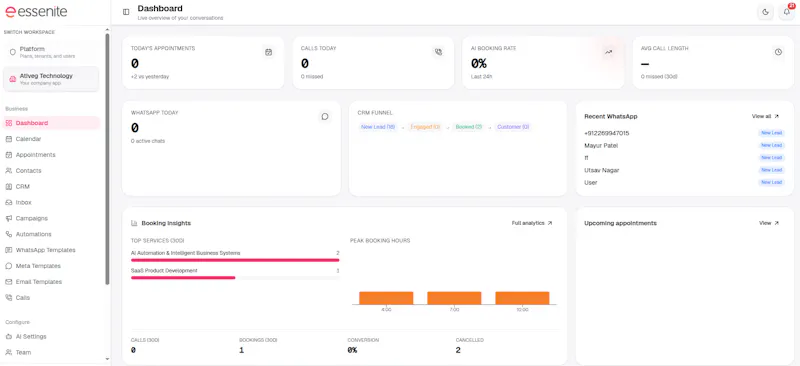800x366 pixels.
Task: Click the AI Settings sidebar icon
Action: point(9,336)
